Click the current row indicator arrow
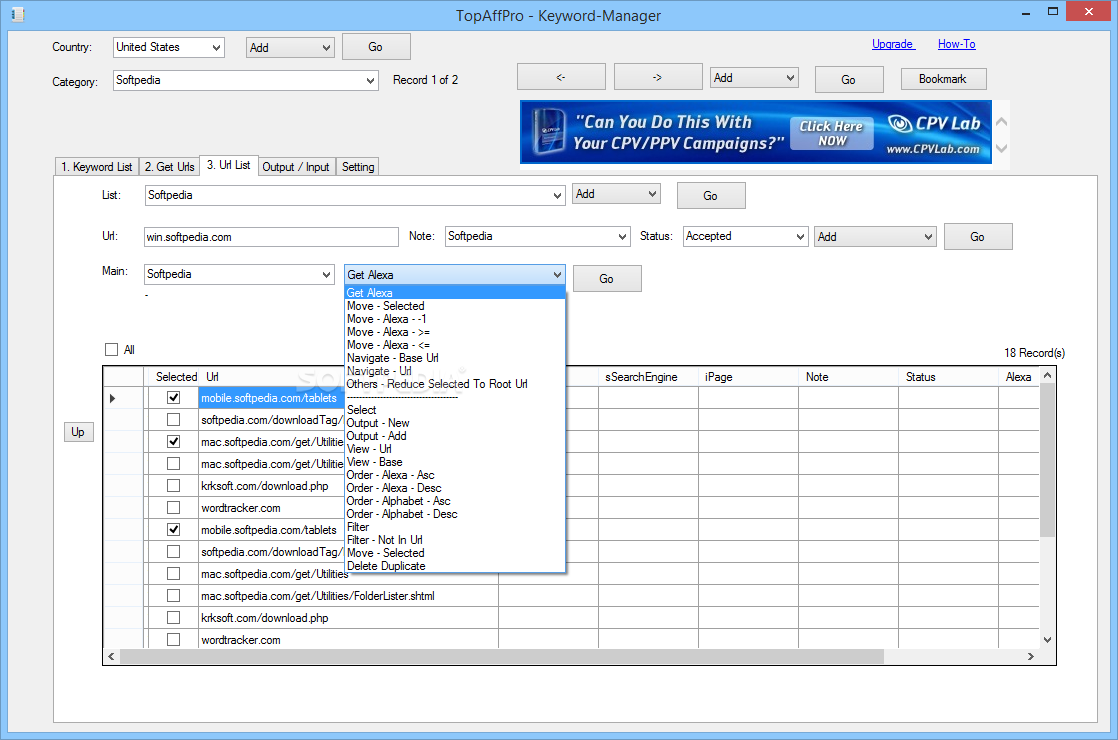The width and height of the screenshot is (1118, 740). click(113, 398)
